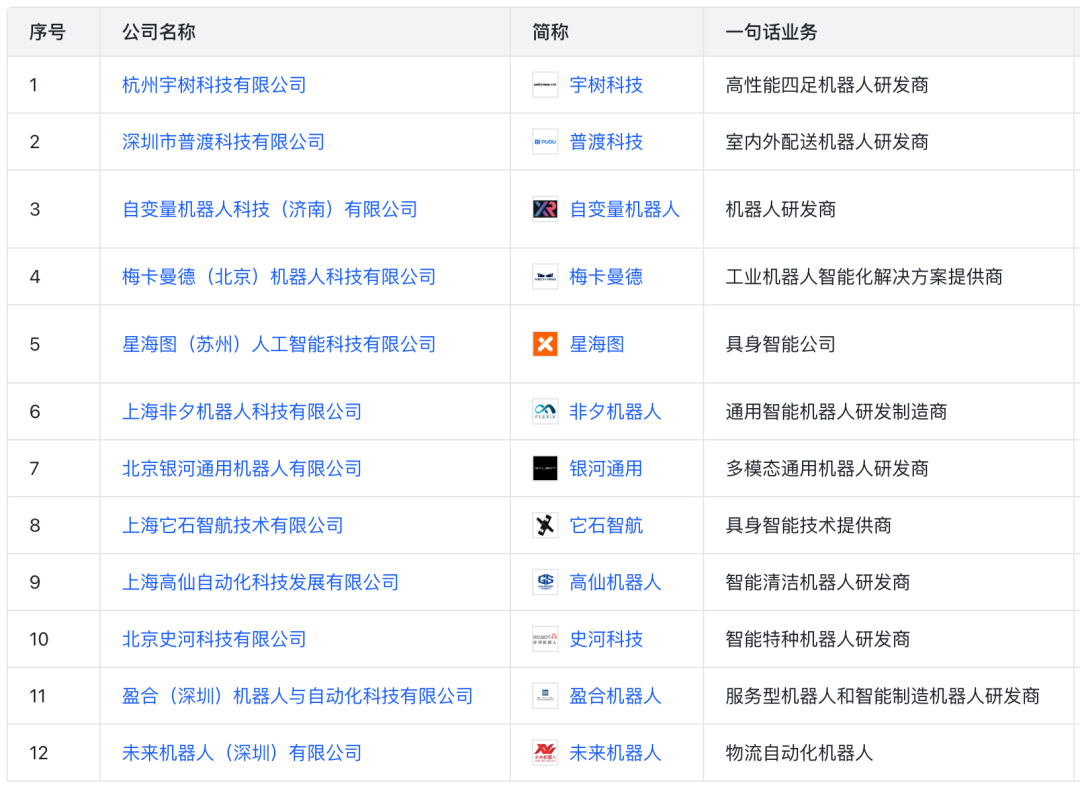
Task: Click the text 具身智能公司
Action: coord(781,345)
